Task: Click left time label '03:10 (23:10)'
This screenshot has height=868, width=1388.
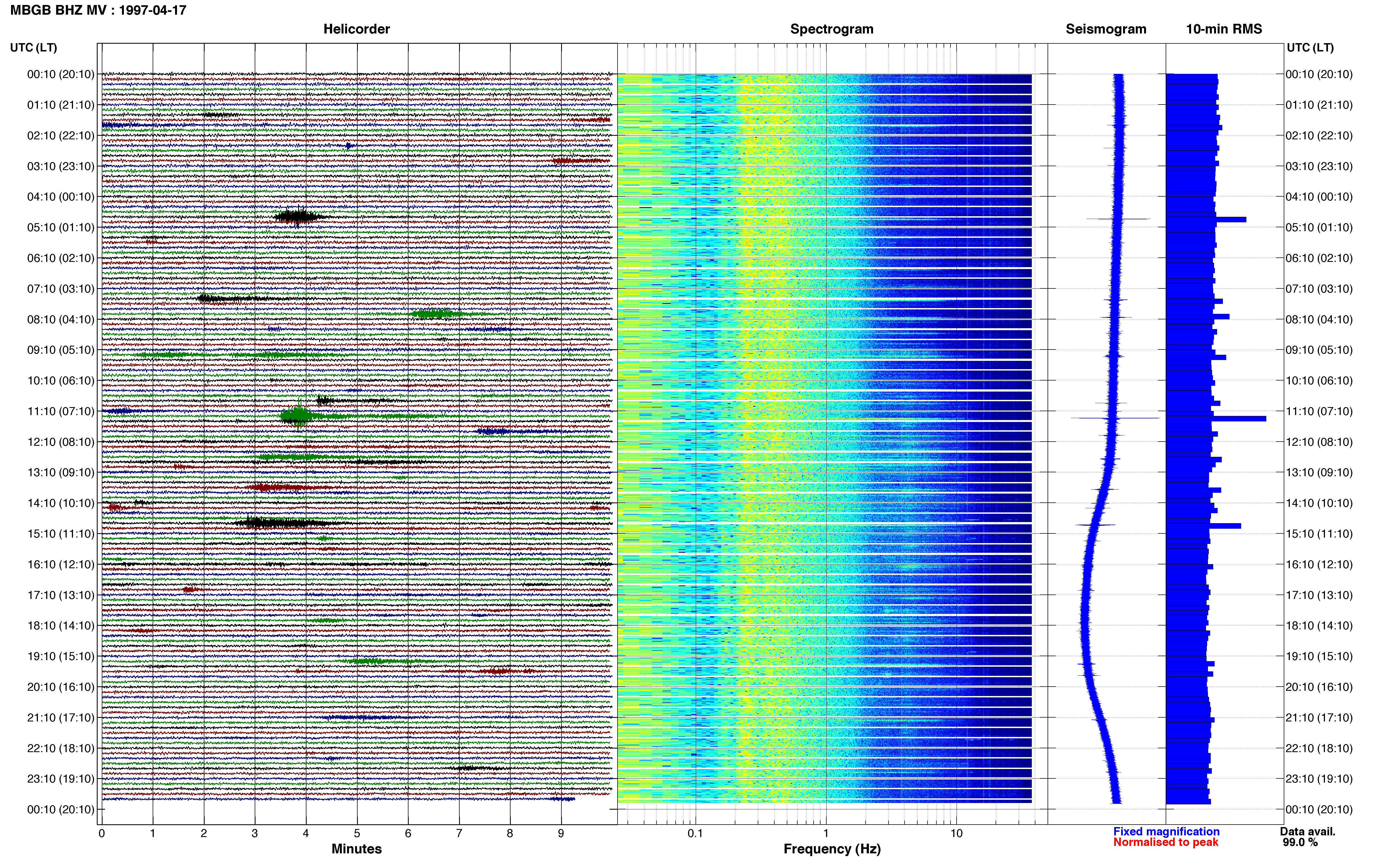Action: 61,166
